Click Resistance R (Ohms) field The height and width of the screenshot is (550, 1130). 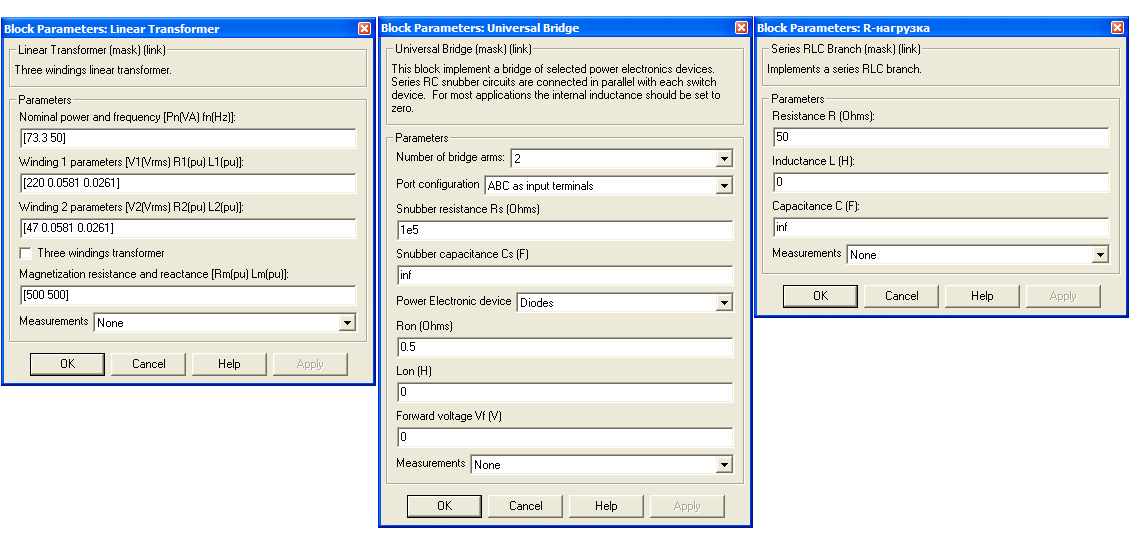[x=941, y=138]
